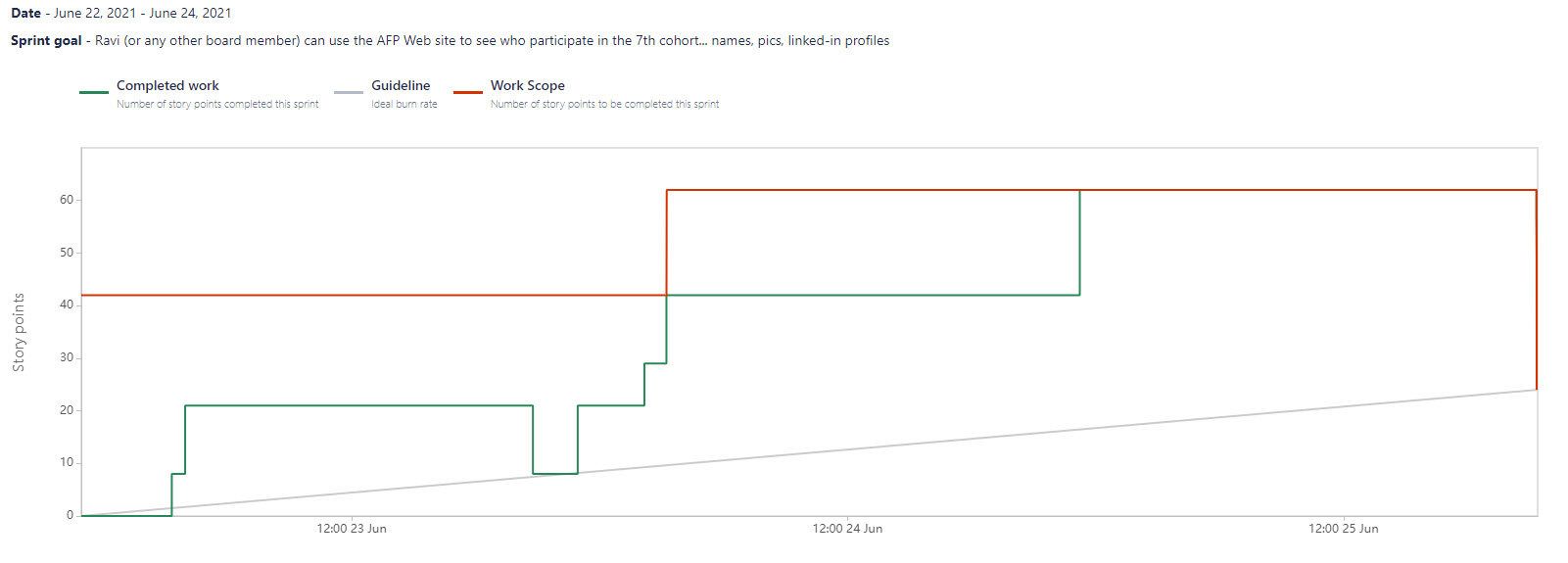Click the 40 value on the y-axis

point(67,305)
